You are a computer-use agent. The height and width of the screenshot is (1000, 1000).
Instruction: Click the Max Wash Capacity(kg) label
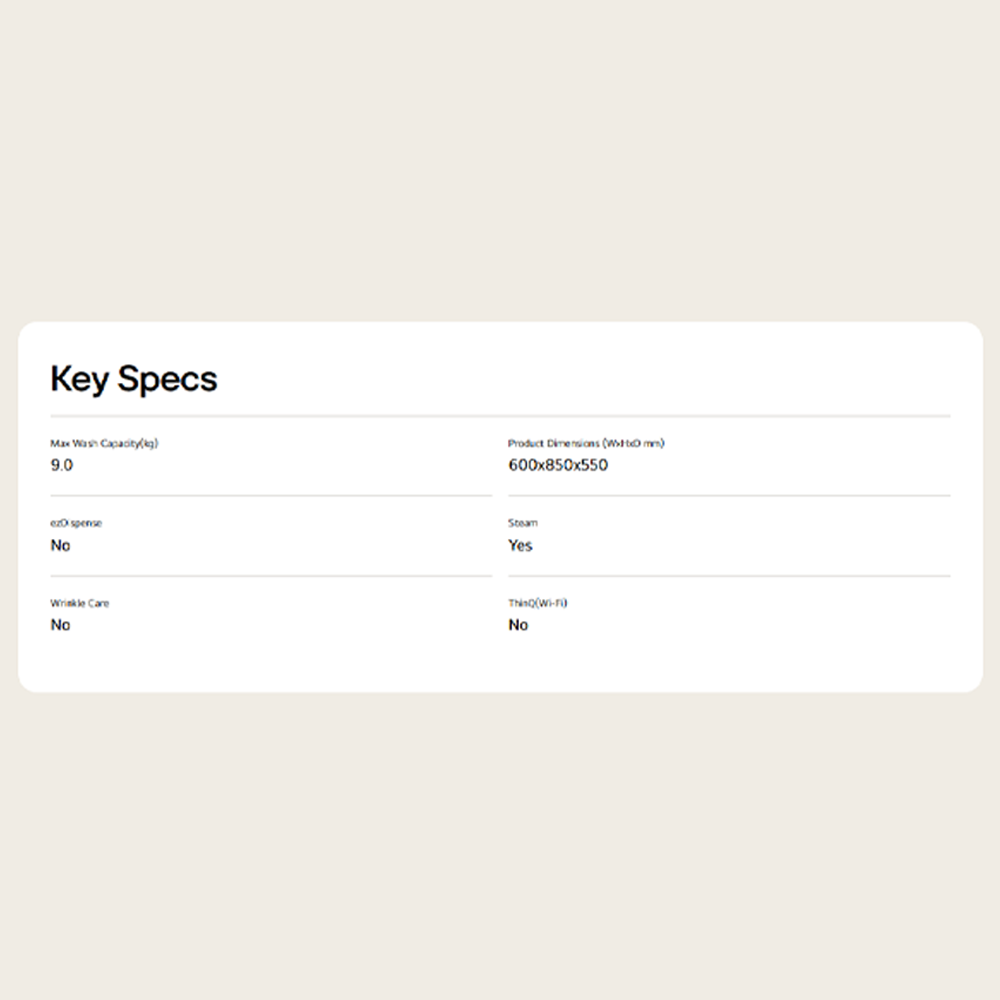pyautogui.click(x=104, y=443)
